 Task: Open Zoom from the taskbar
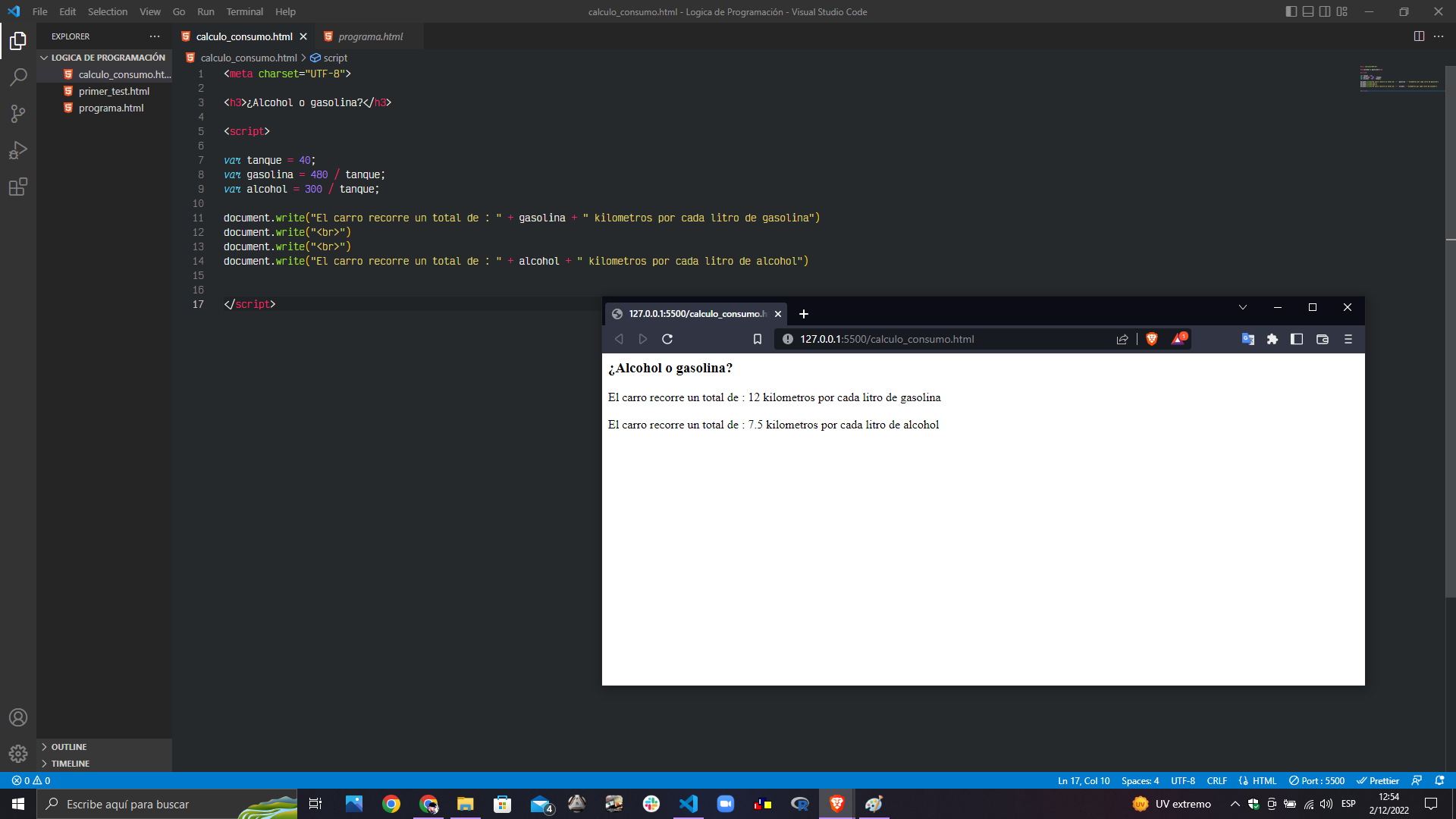point(726,804)
